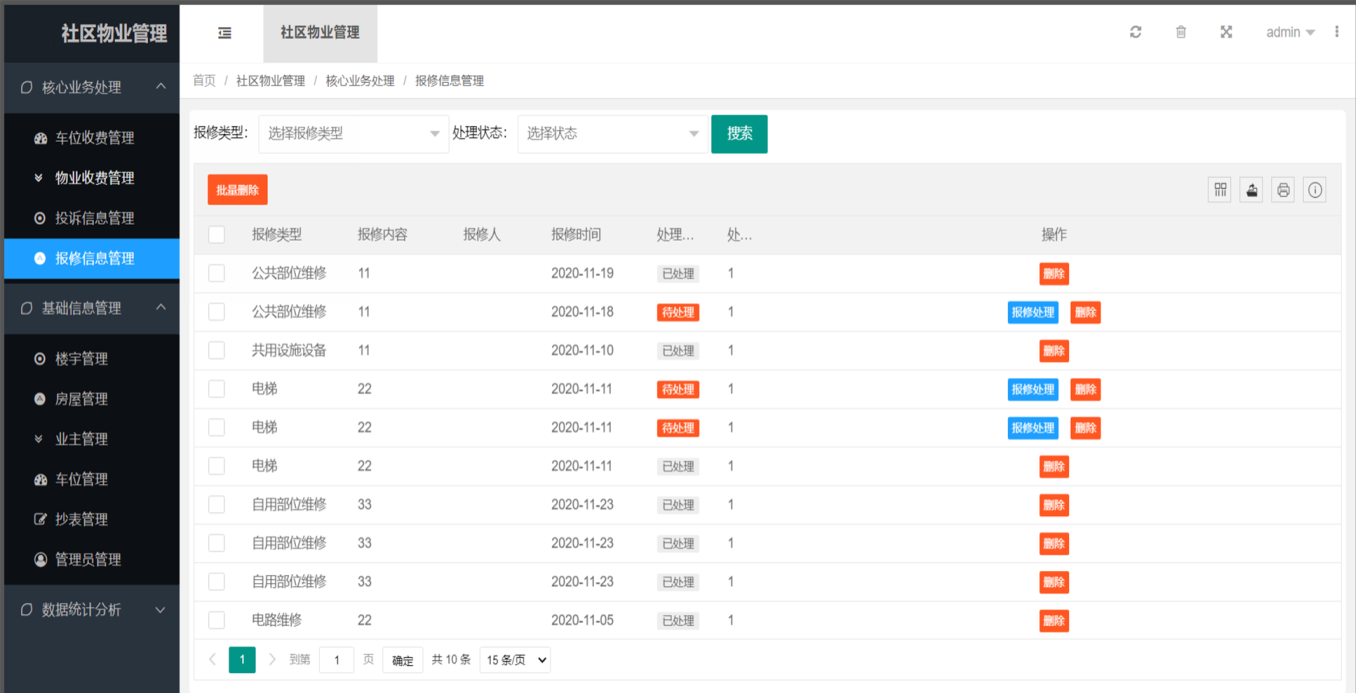Screen dimensions: 1356x693
Task: Open 楼宇管理 in the sidebar
Action: coord(81,359)
